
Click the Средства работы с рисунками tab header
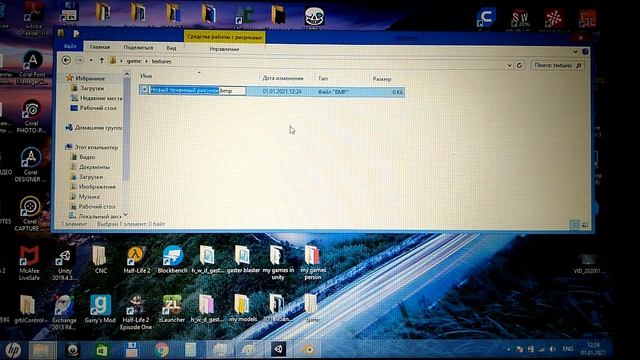click(224, 37)
